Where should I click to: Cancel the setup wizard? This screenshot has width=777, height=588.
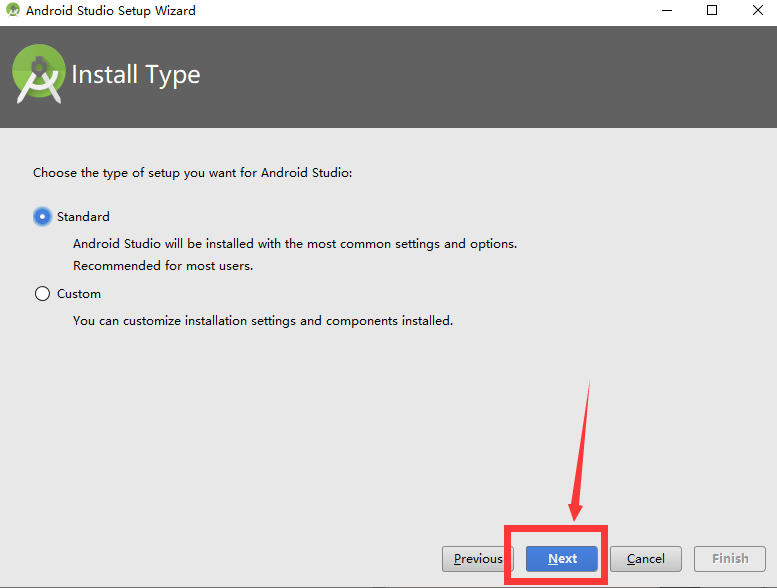point(646,559)
